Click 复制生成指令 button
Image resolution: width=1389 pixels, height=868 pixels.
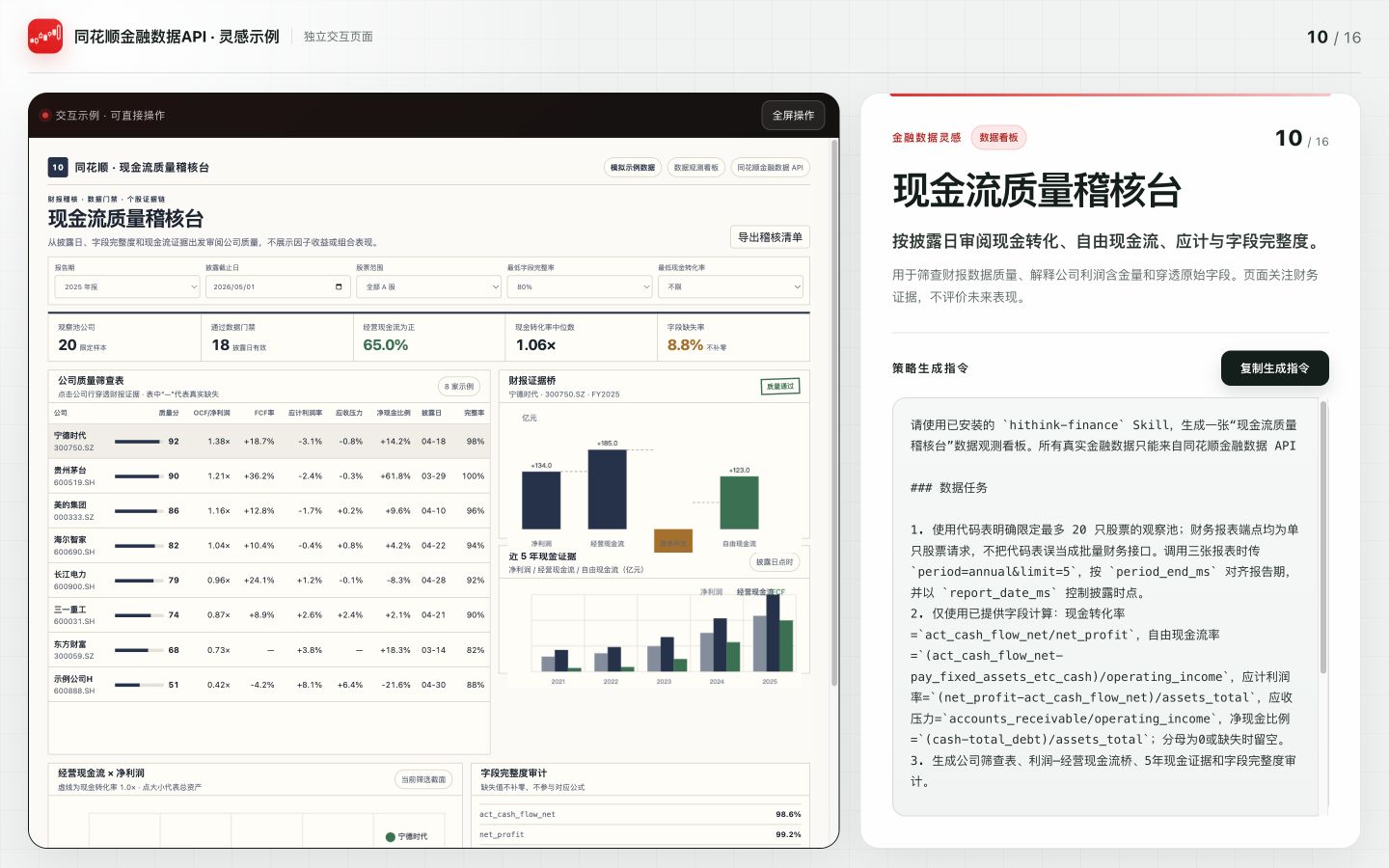(x=1274, y=367)
